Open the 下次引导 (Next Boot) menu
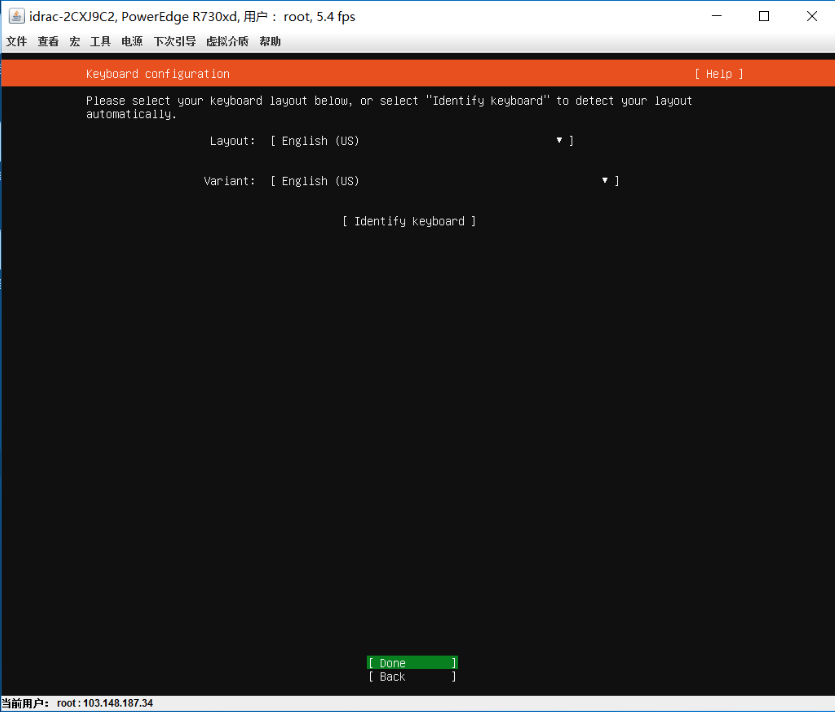 [175, 42]
